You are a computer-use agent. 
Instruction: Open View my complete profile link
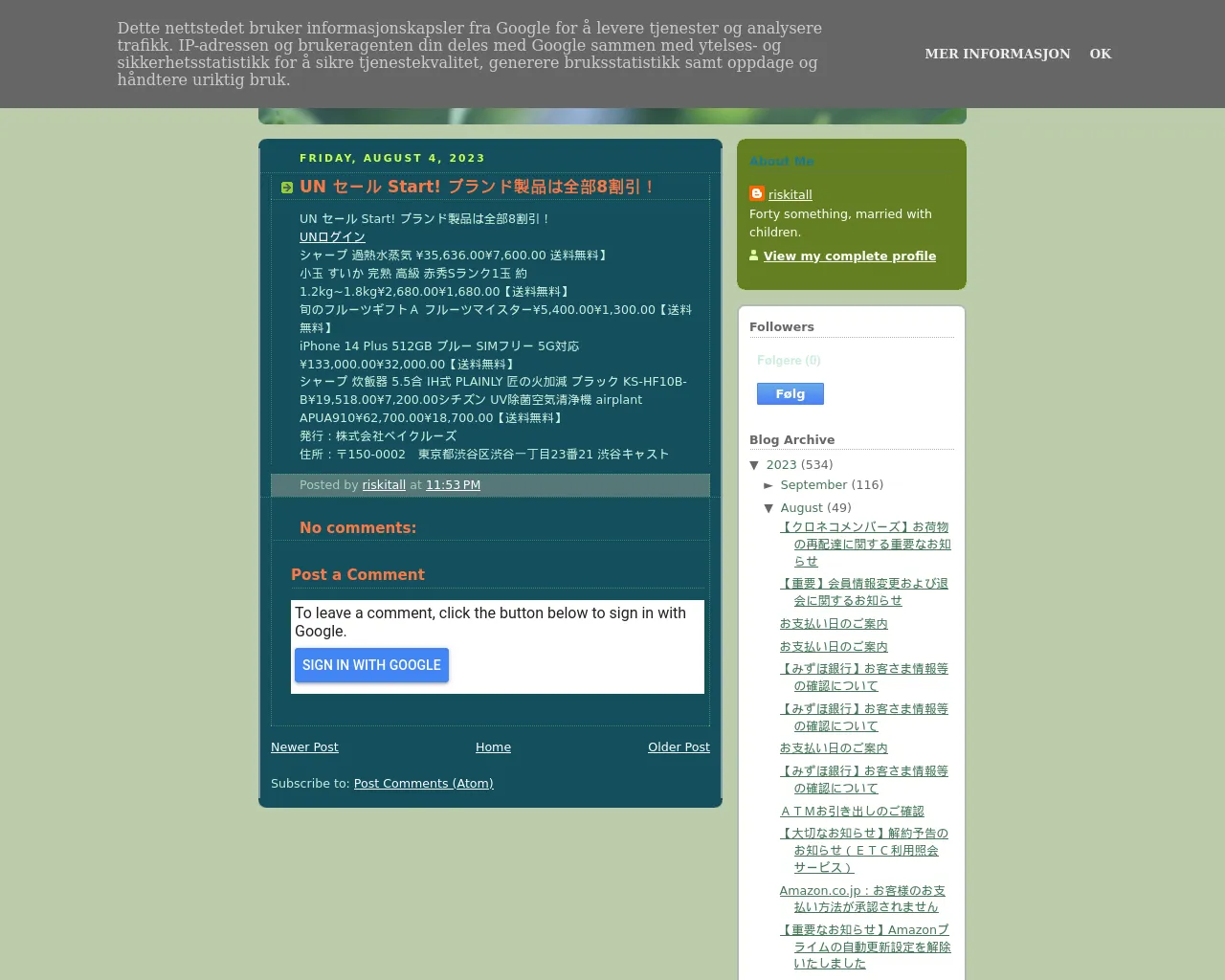(x=849, y=256)
